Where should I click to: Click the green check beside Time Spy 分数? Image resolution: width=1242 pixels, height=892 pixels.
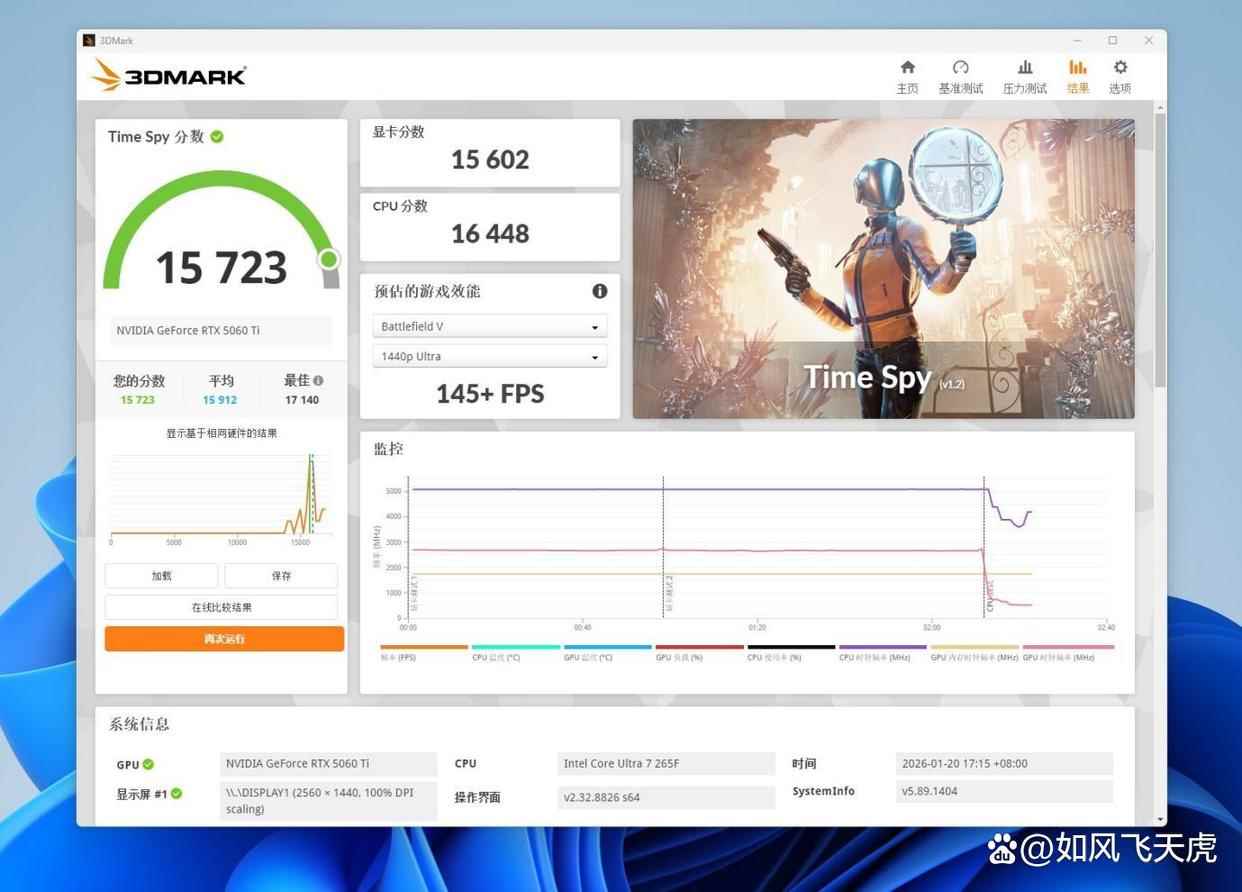[x=217, y=136]
